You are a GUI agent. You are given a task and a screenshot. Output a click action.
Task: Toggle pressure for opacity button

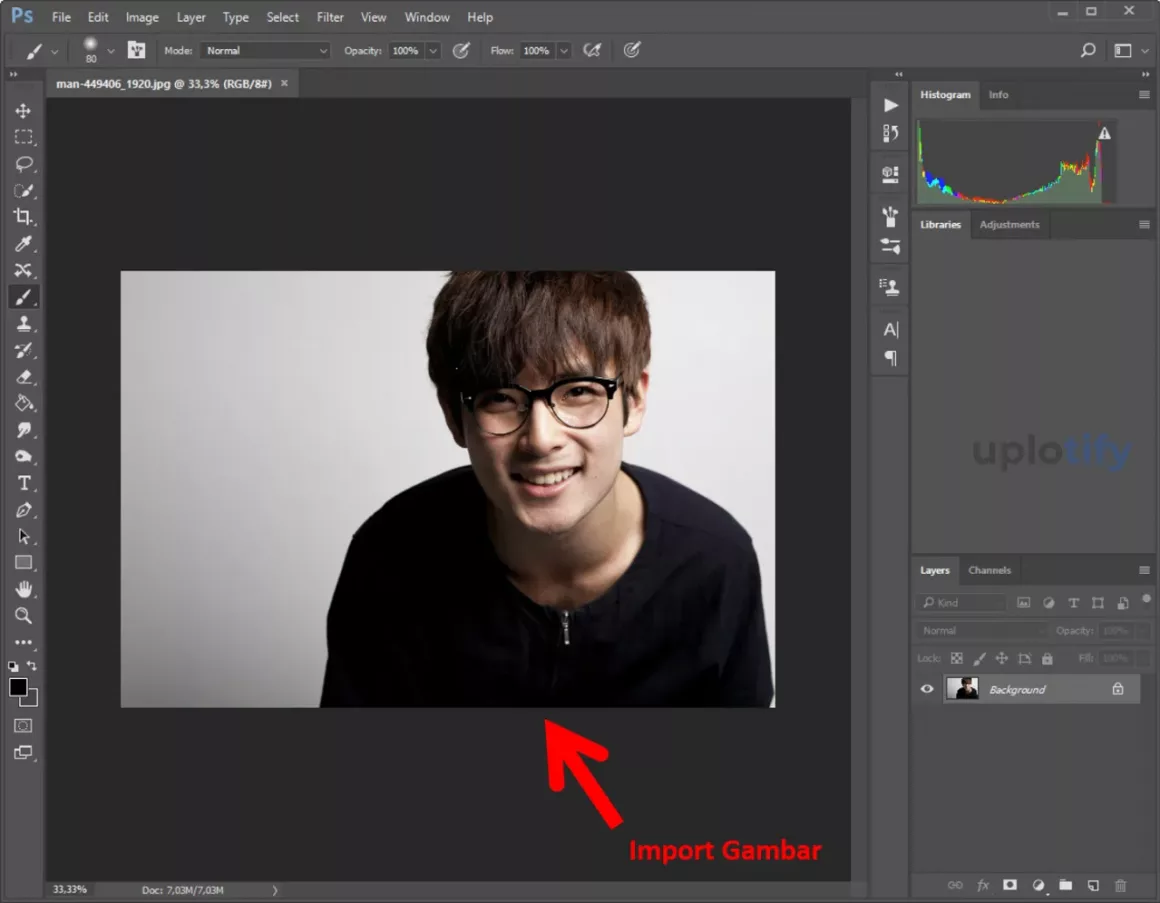(461, 50)
